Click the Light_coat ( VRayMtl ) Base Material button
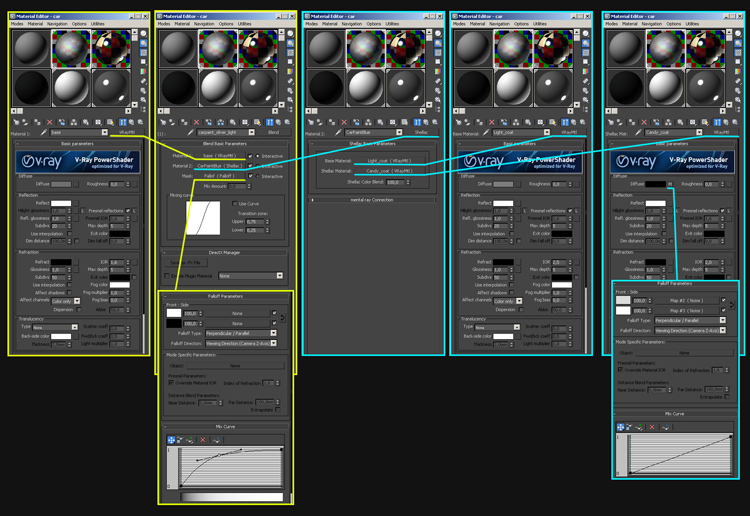Image resolution: width=750 pixels, height=516 pixels. (377, 160)
